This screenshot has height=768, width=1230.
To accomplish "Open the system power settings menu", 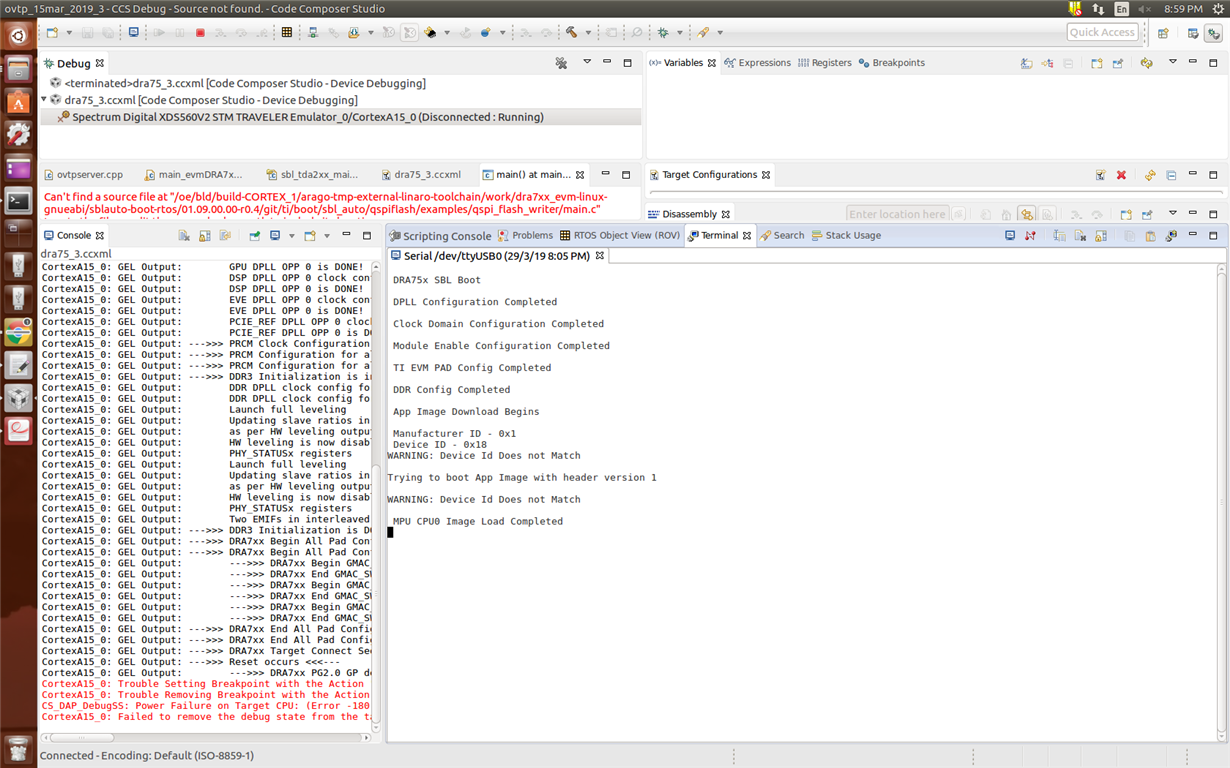I will coord(1217,8).
